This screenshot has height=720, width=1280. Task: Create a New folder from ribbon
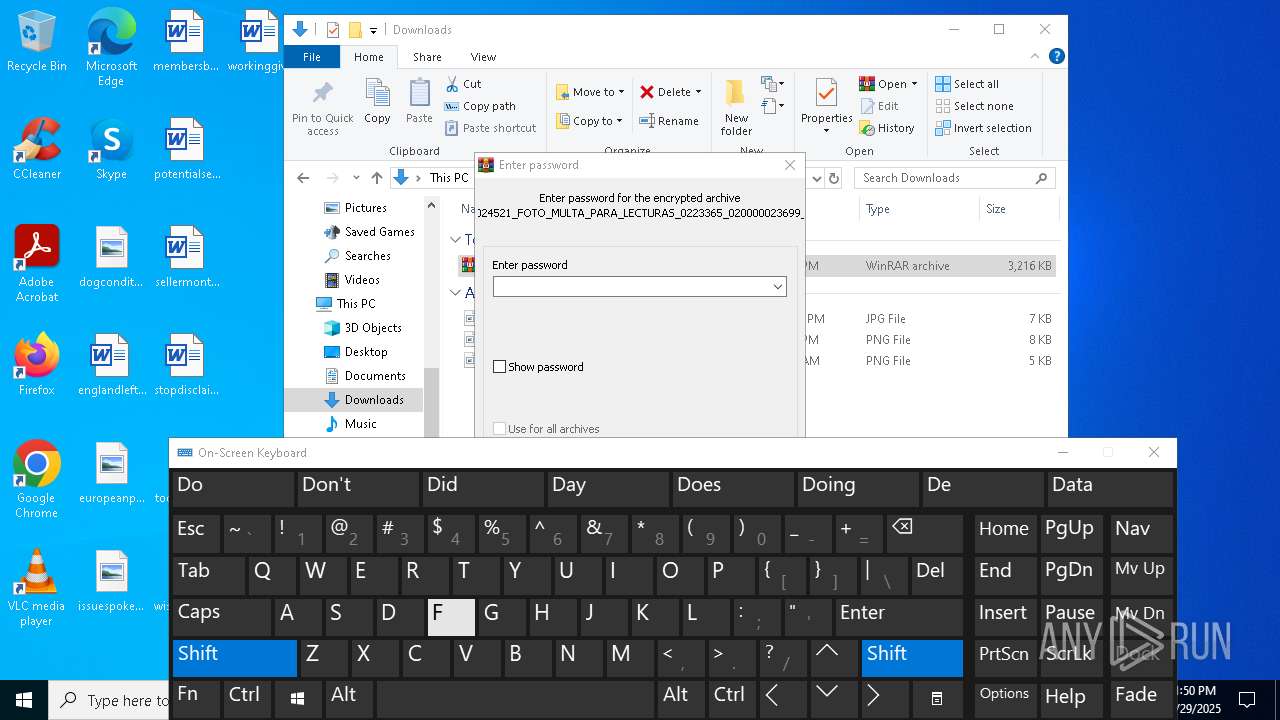pyautogui.click(x=736, y=108)
